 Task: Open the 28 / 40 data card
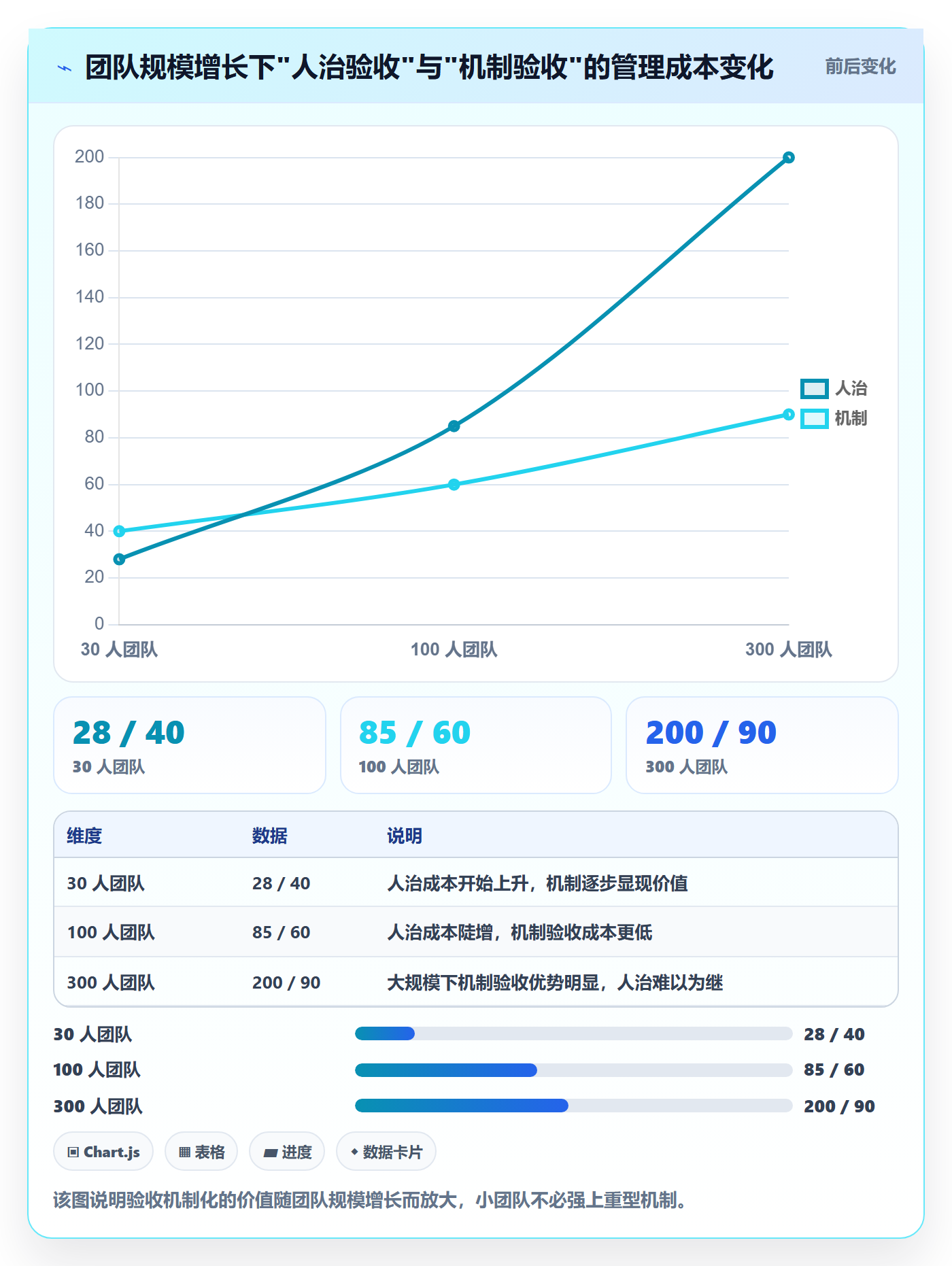(x=190, y=745)
